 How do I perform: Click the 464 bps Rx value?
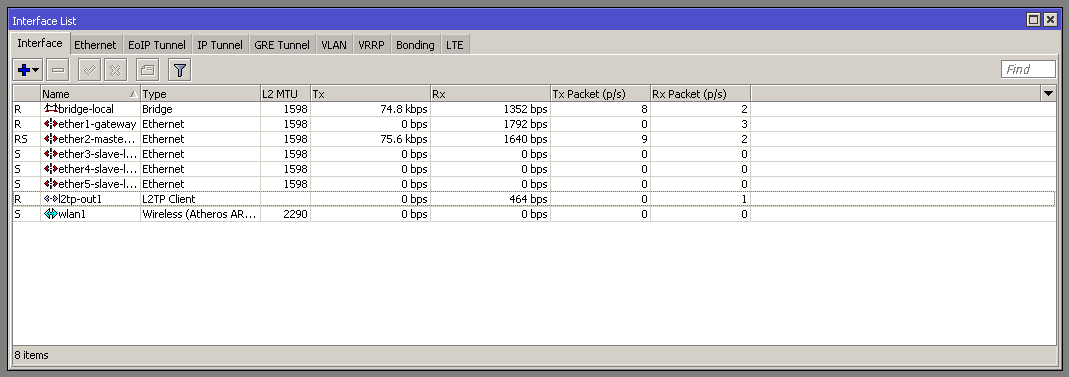pos(528,199)
